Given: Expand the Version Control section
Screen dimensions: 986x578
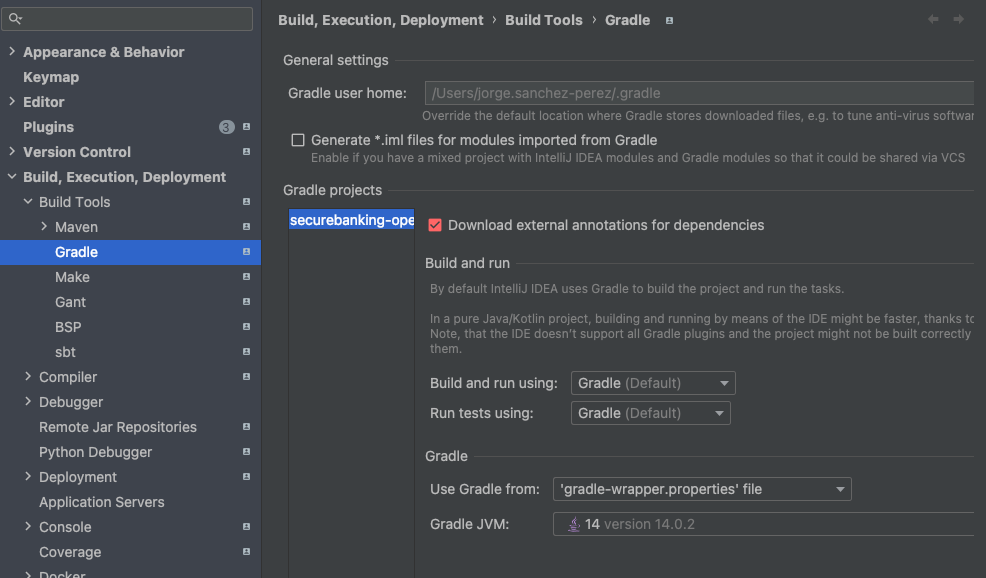Looking at the screenshot, I should point(12,152).
